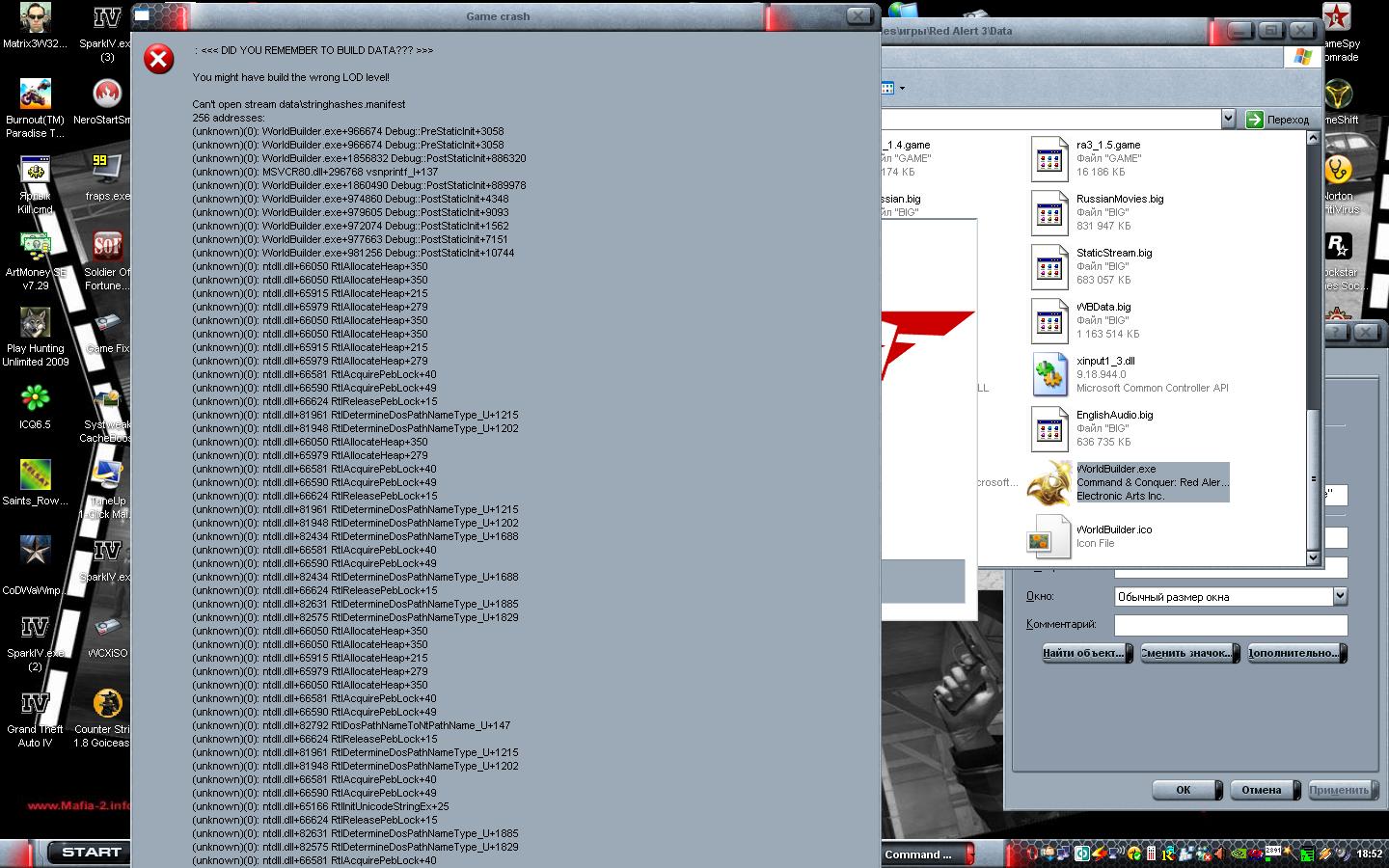Click the 'Electronic Arts Inc.' text
This screenshot has height=868, width=1389.
click(x=1121, y=496)
